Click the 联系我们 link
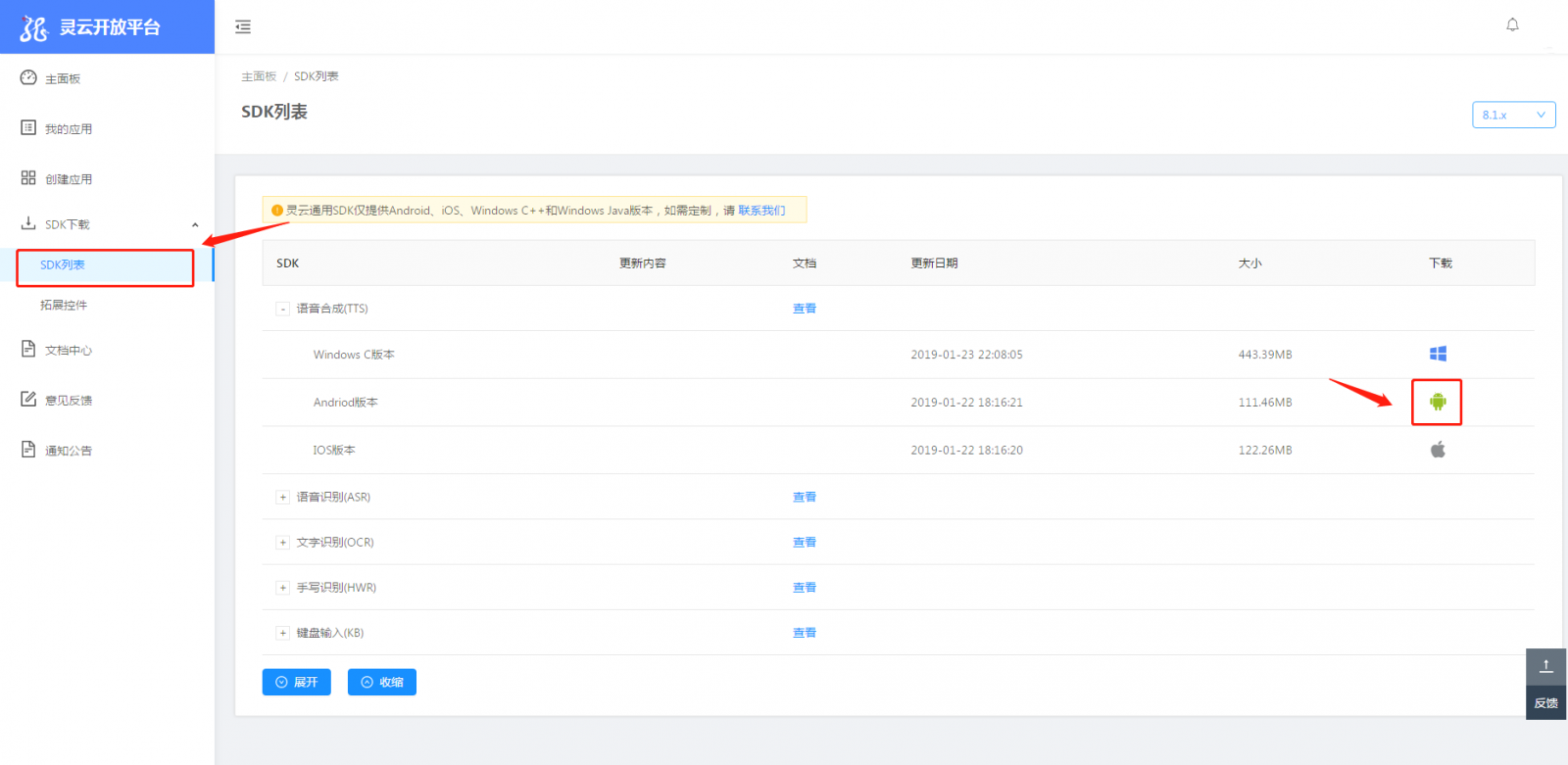This screenshot has height=765, width=1568. click(x=760, y=211)
